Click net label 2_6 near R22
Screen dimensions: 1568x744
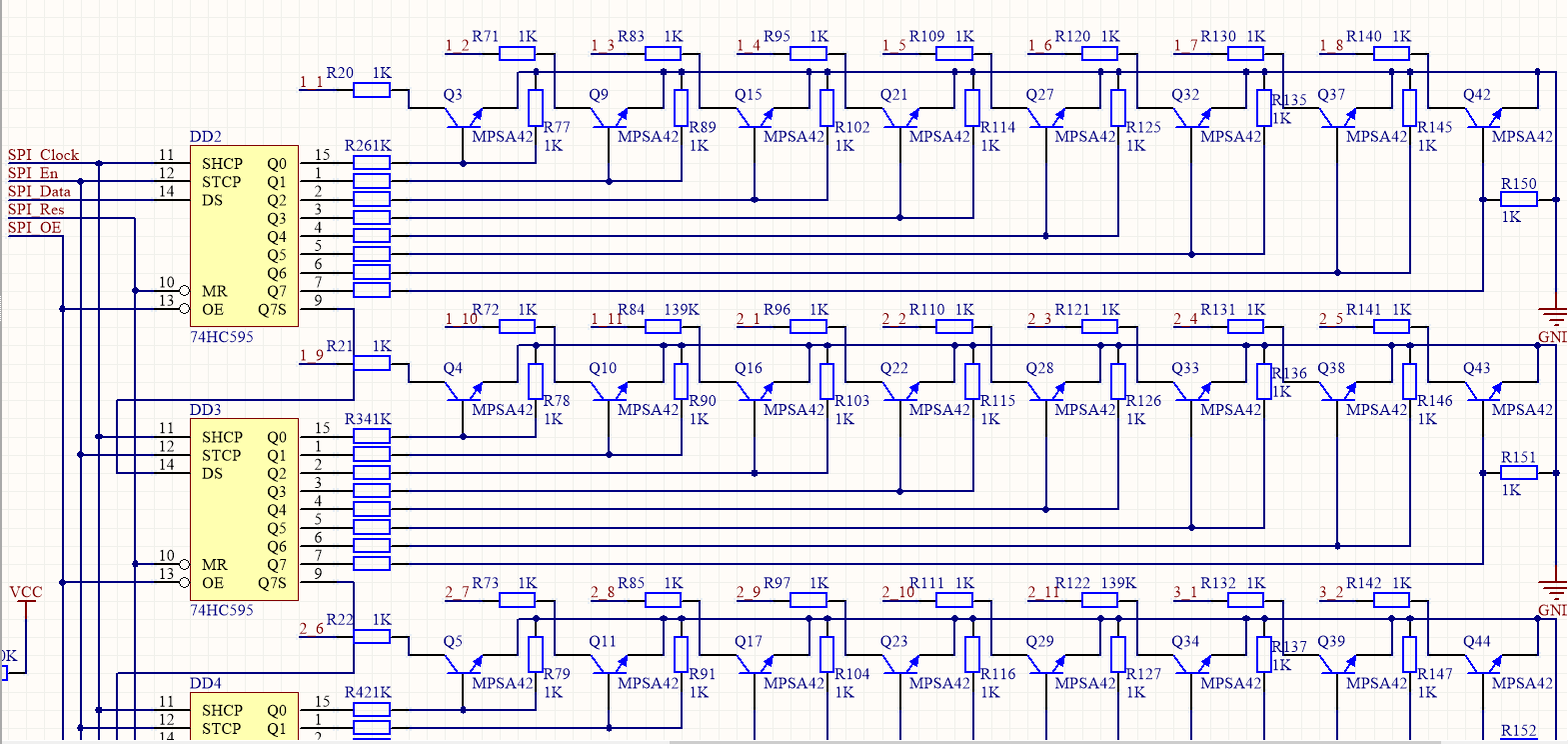tap(311, 629)
